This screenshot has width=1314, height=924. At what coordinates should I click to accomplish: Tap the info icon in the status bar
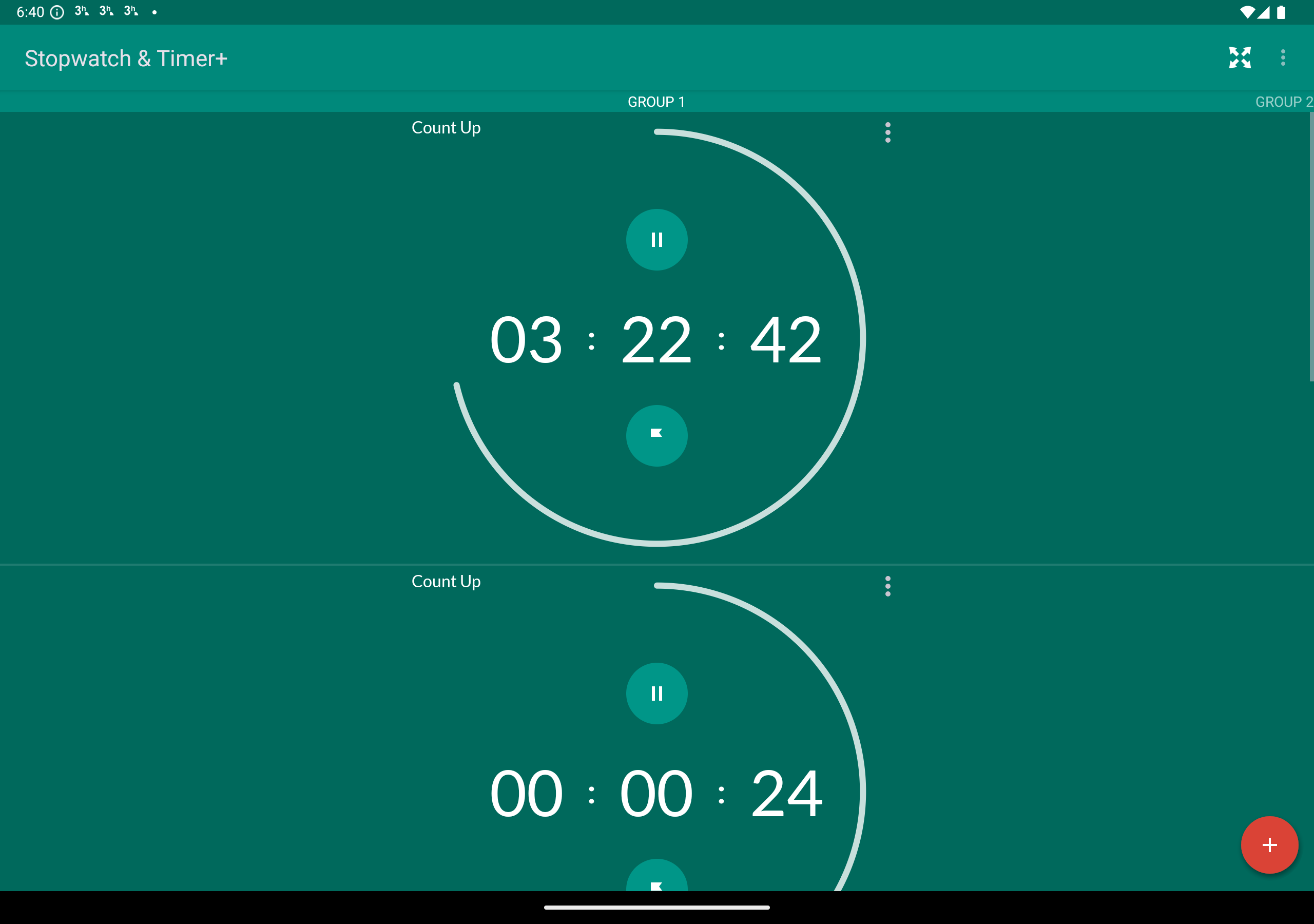pos(56,12)
